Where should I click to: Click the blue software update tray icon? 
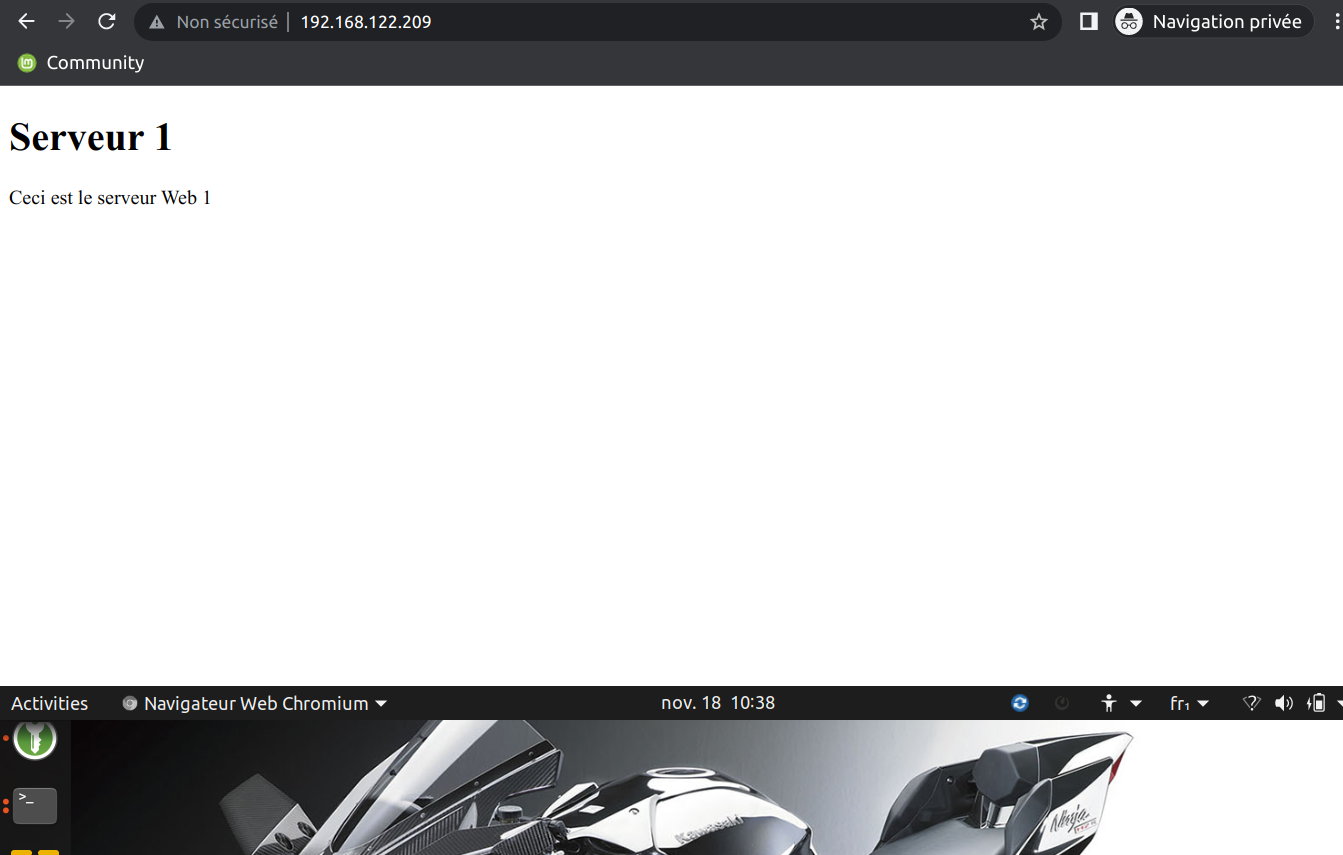click(x=1020, y=703)
